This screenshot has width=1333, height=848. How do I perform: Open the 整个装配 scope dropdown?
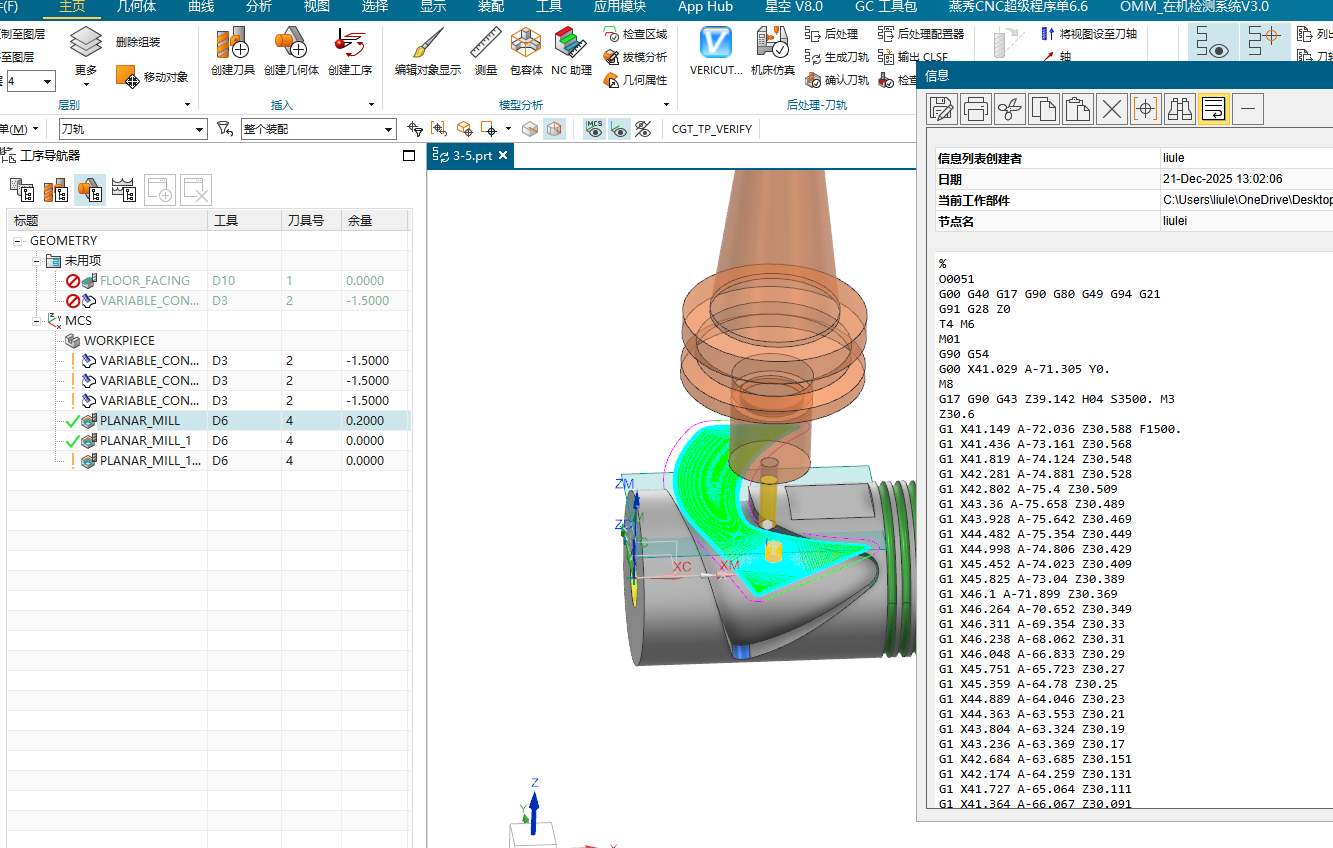click(x=389, y=130)
